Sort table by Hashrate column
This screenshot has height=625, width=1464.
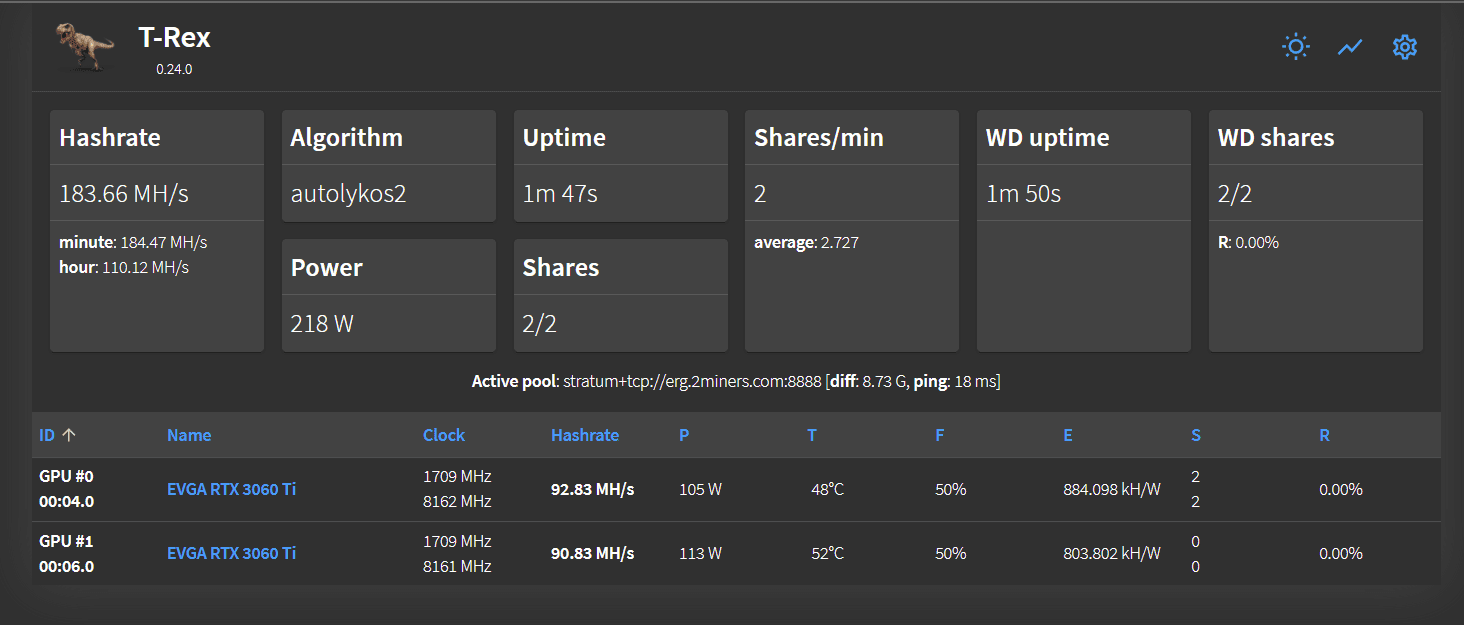point(585,435)
